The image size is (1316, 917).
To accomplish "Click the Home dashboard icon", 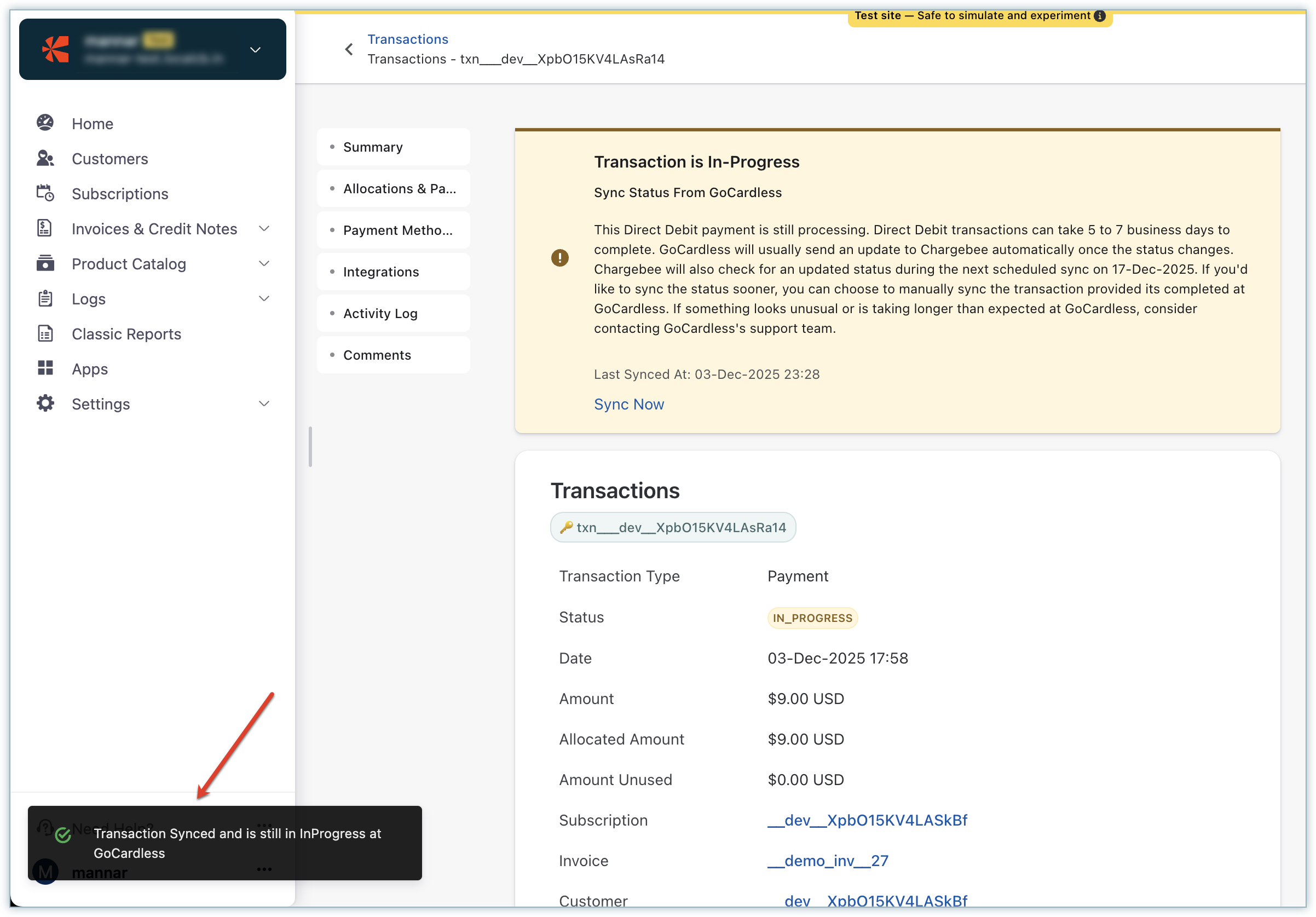I will pos(45,123).
